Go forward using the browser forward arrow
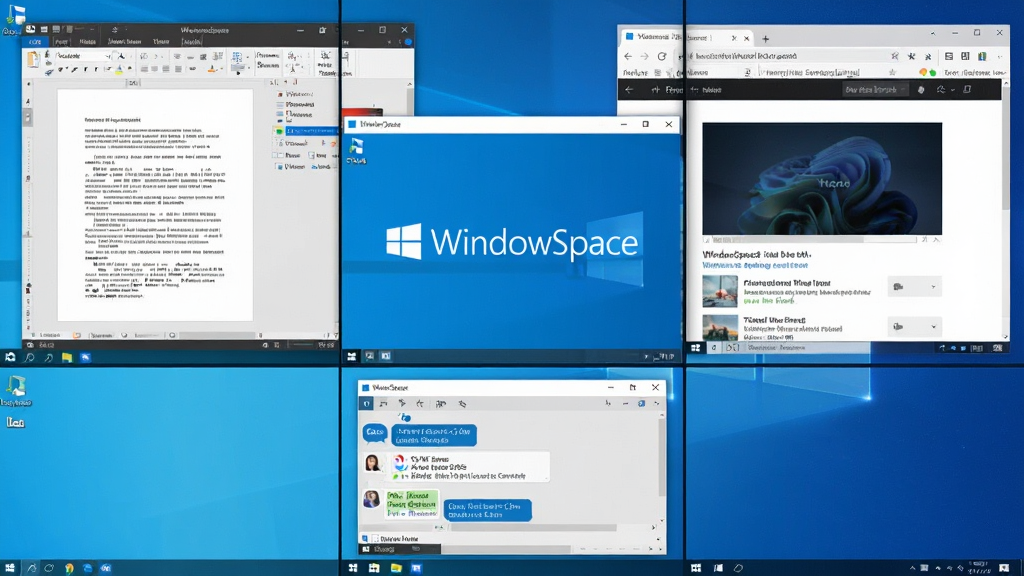Image resolution: width=1024 pixels, height=576 pixels. pyautogui.click(x=644, y=56)
